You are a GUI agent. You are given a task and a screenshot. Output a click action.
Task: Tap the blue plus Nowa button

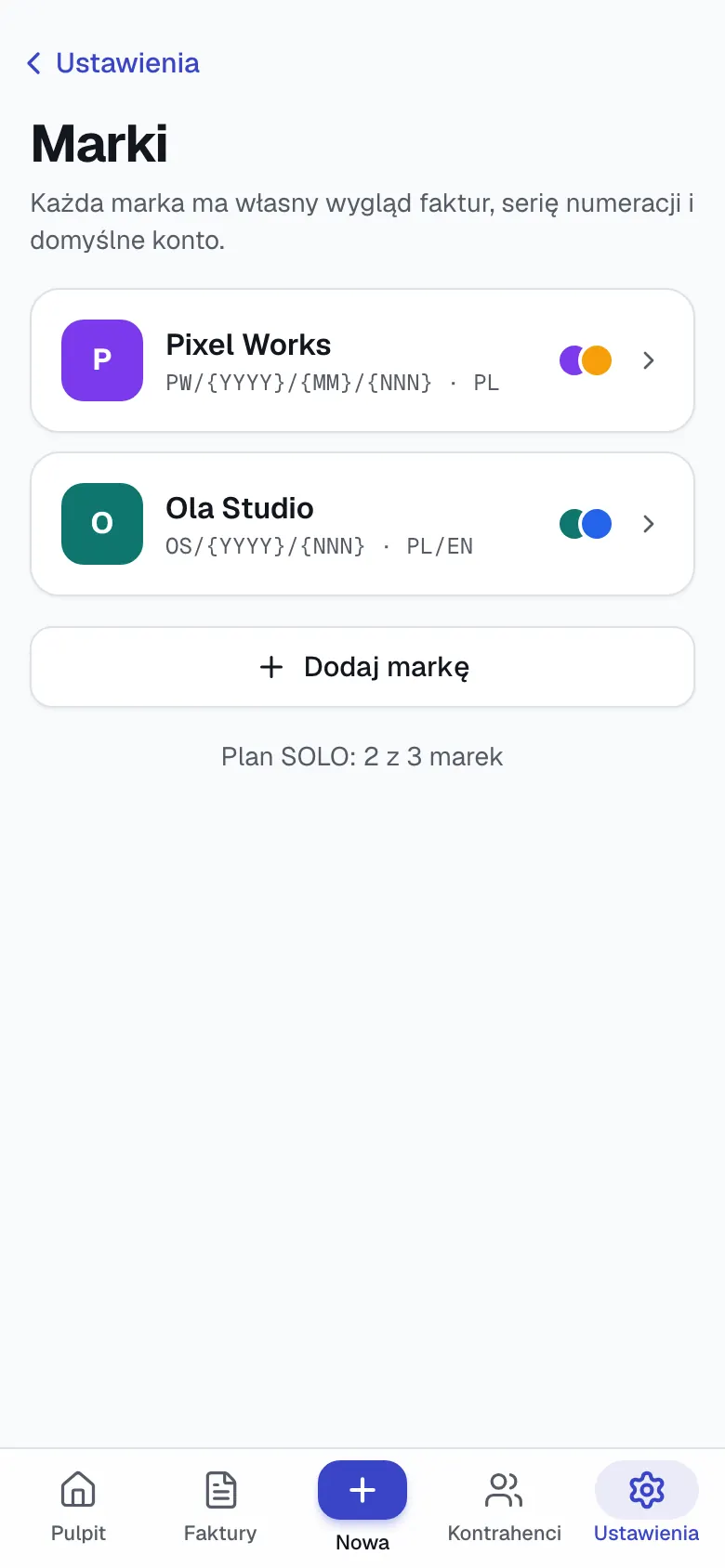(x=362, y=1490)
